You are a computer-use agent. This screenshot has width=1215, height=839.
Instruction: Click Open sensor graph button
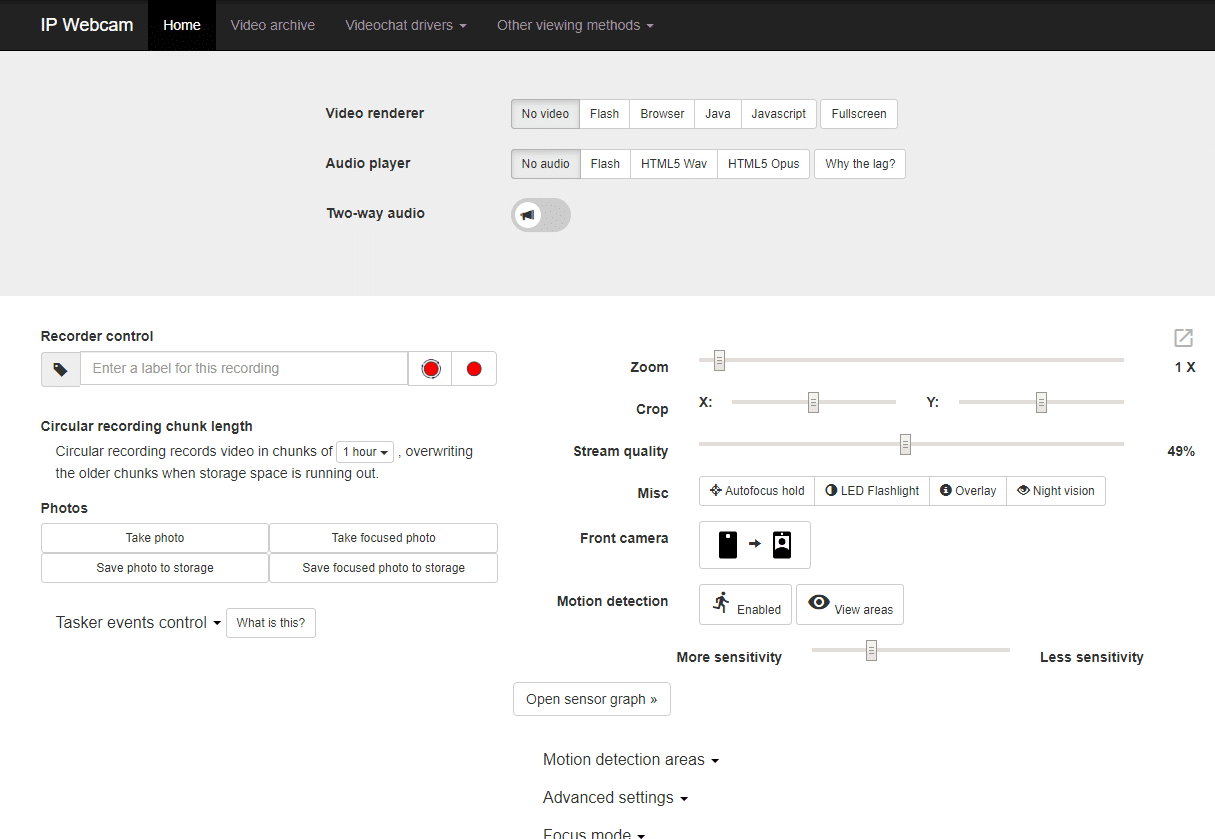click(591, 699)
